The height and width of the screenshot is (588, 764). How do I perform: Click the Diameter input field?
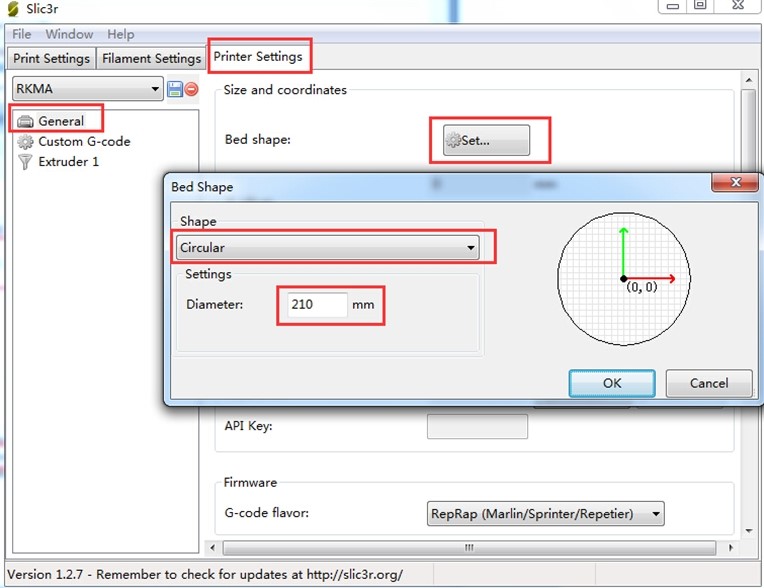[x=316, y=305]
